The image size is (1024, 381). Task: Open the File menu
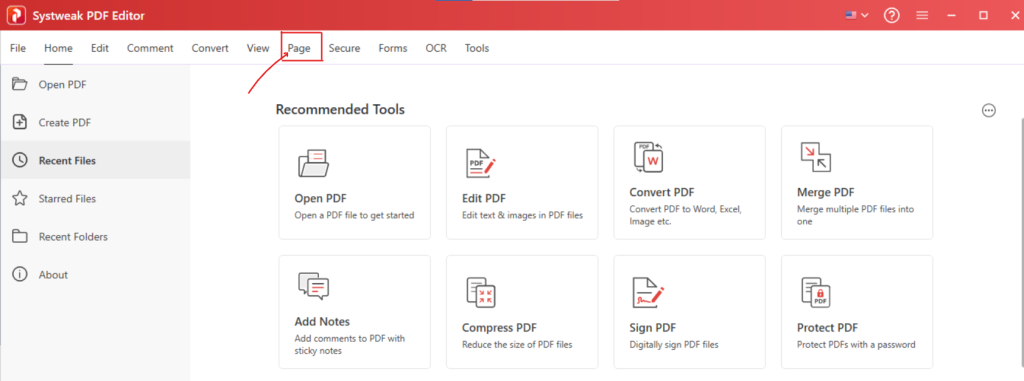(x=18, y=48)
